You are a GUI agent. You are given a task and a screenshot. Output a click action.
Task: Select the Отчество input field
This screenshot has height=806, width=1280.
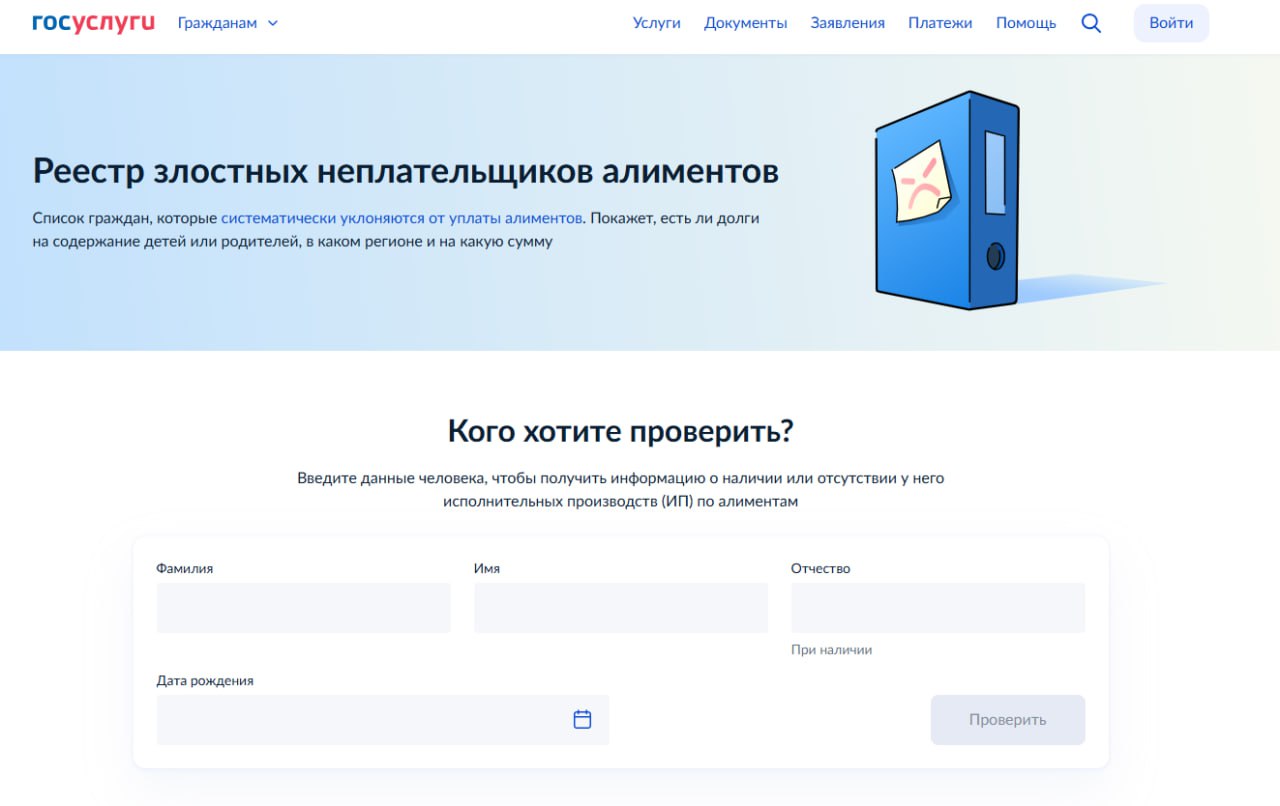tap(937, 608)
